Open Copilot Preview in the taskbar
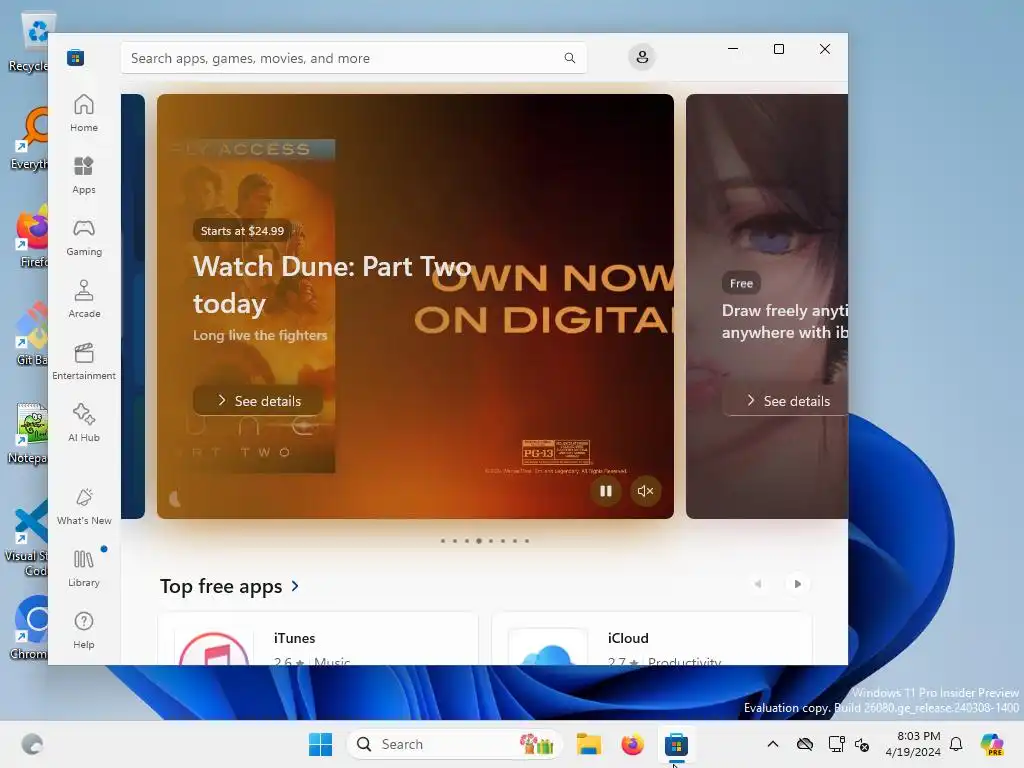1024x768 pixels. tap(992, 744)
